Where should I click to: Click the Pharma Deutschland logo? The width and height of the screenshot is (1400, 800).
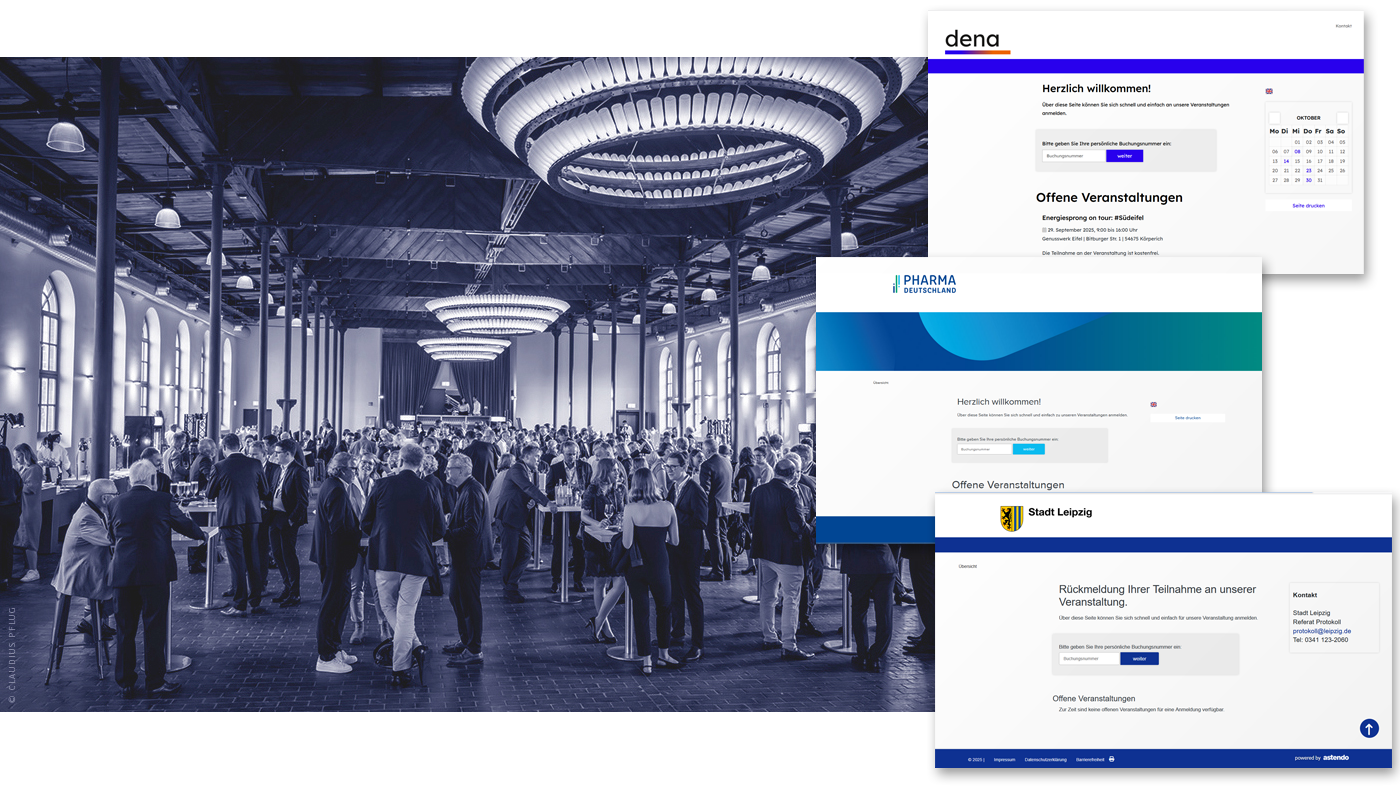(x=924, y=284)
